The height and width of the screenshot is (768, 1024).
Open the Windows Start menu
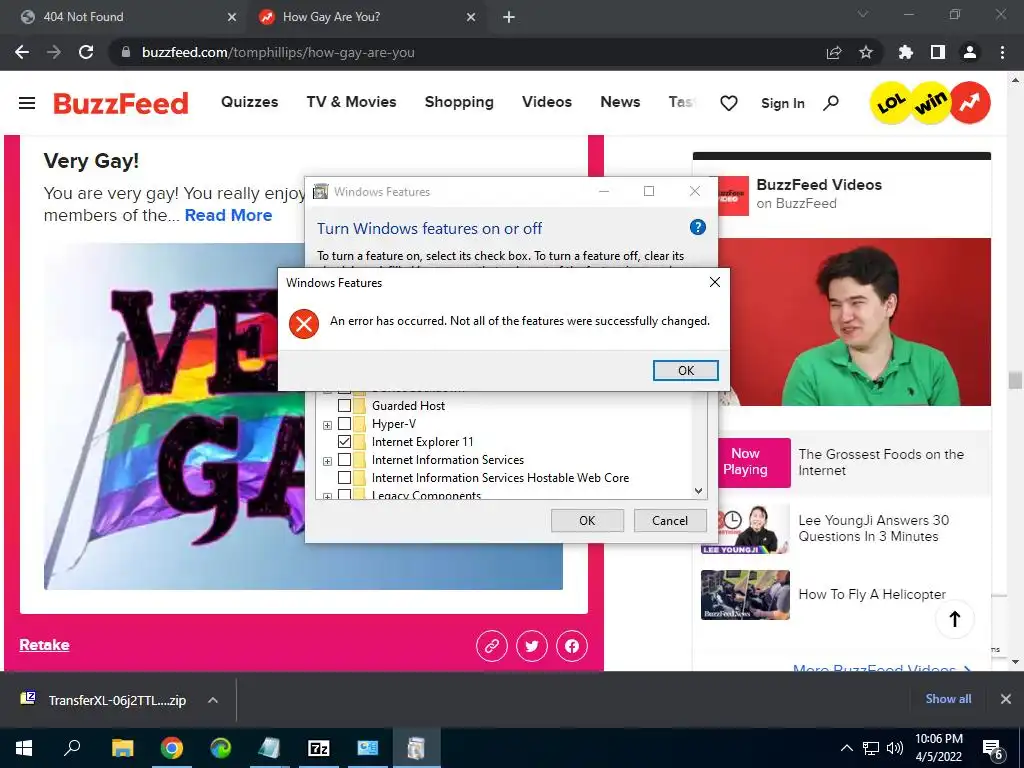(x=24, y=748)
